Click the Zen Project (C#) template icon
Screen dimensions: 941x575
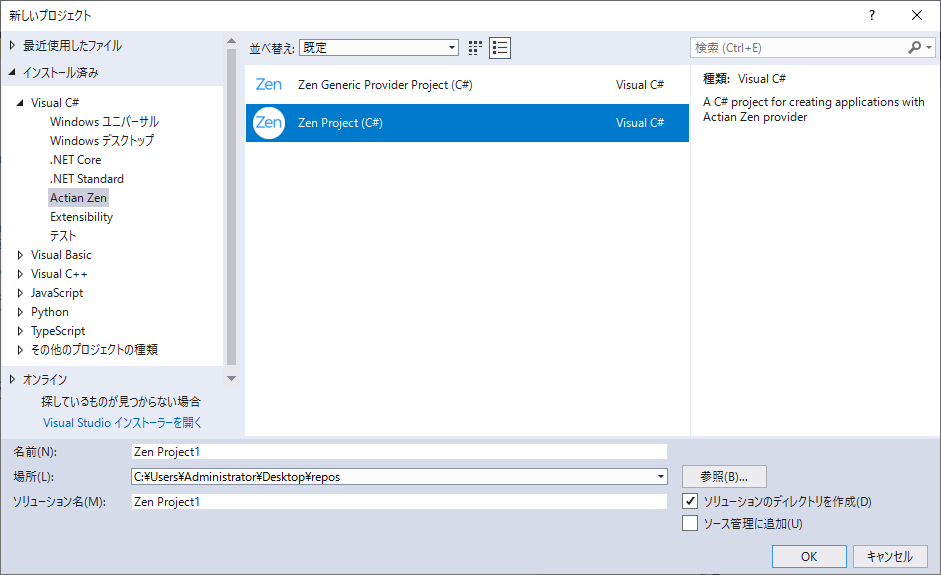[x=268, y=123]
